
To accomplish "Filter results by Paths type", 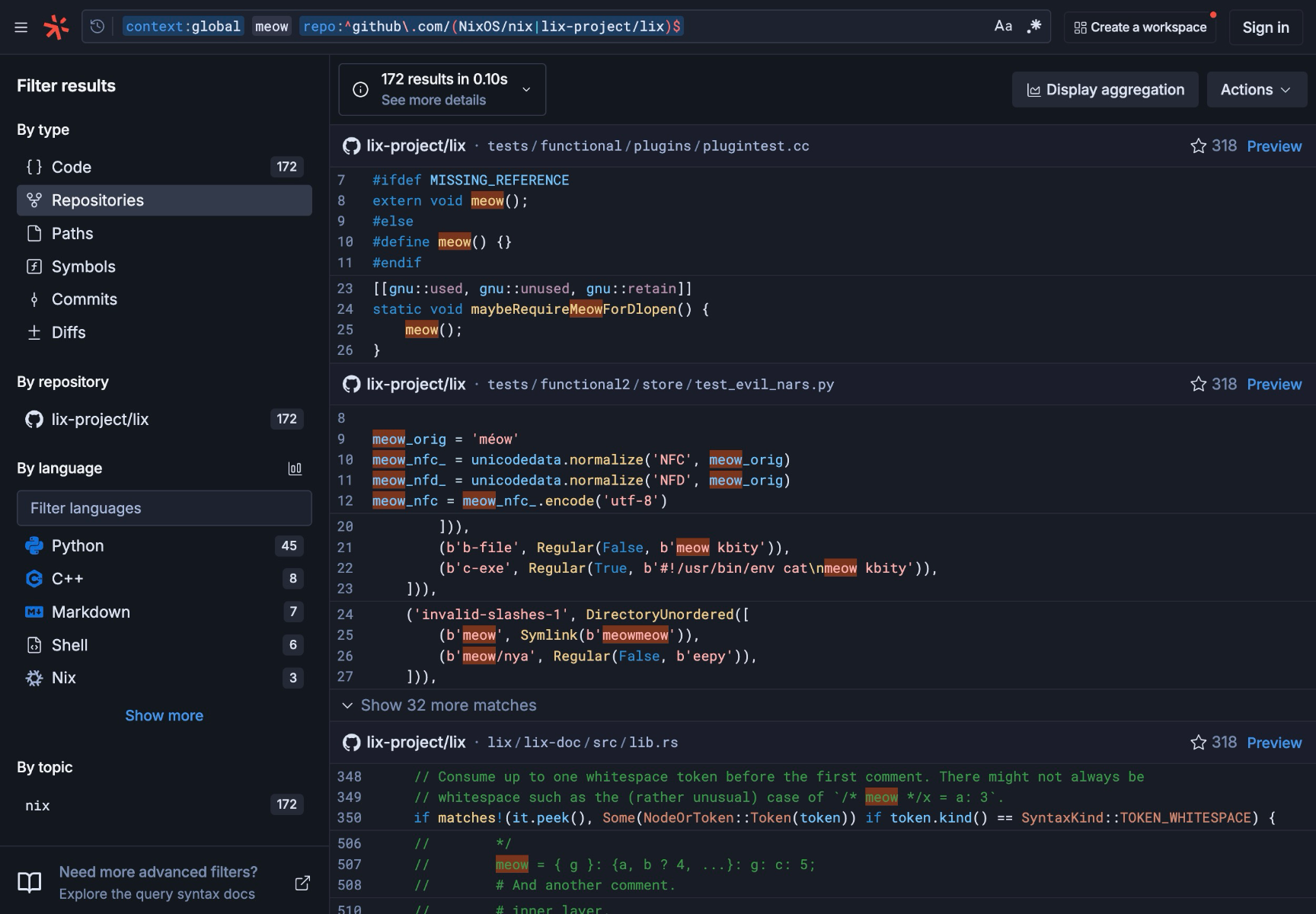I will [164, 233].
